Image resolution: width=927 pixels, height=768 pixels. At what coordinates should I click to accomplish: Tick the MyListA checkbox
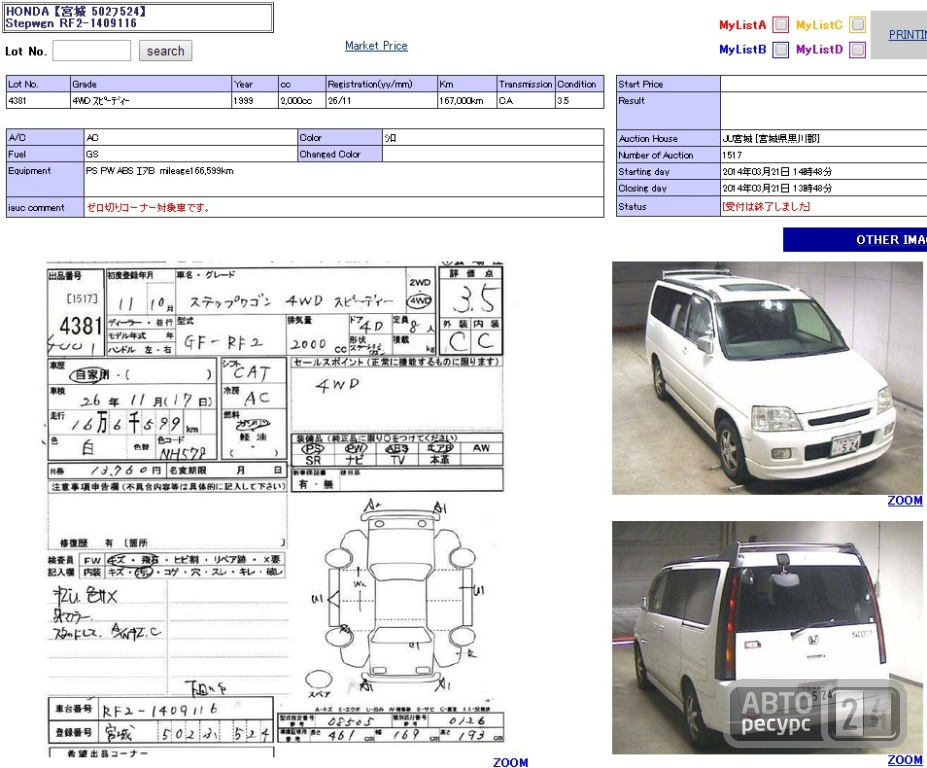tap(781, 25)
